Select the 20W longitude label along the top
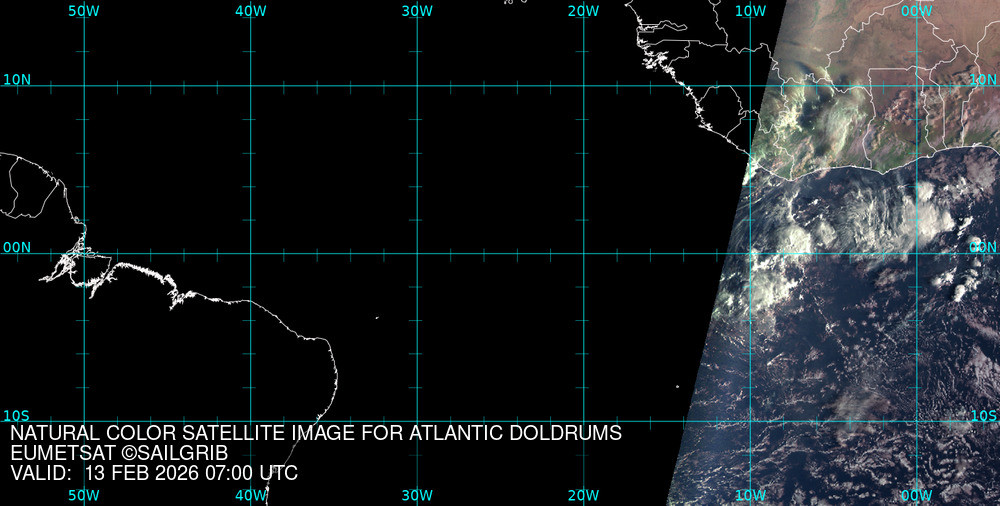This screenshot has width=1000, height=506. (x=583, y=11)
